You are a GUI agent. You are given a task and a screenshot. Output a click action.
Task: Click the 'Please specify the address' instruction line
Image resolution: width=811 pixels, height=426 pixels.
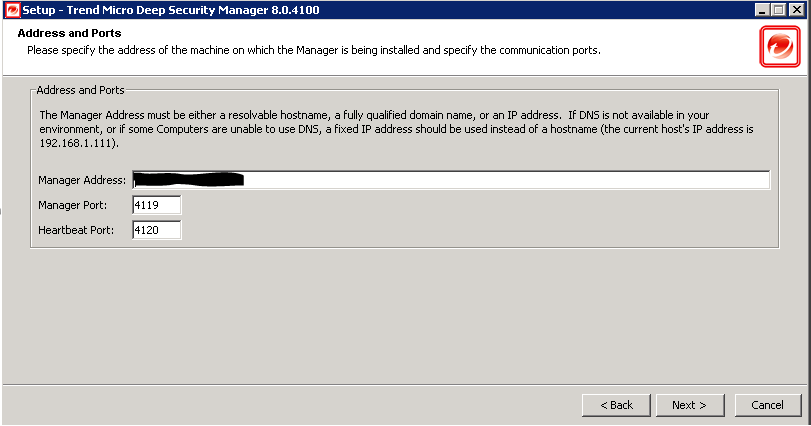coord(314,50)
